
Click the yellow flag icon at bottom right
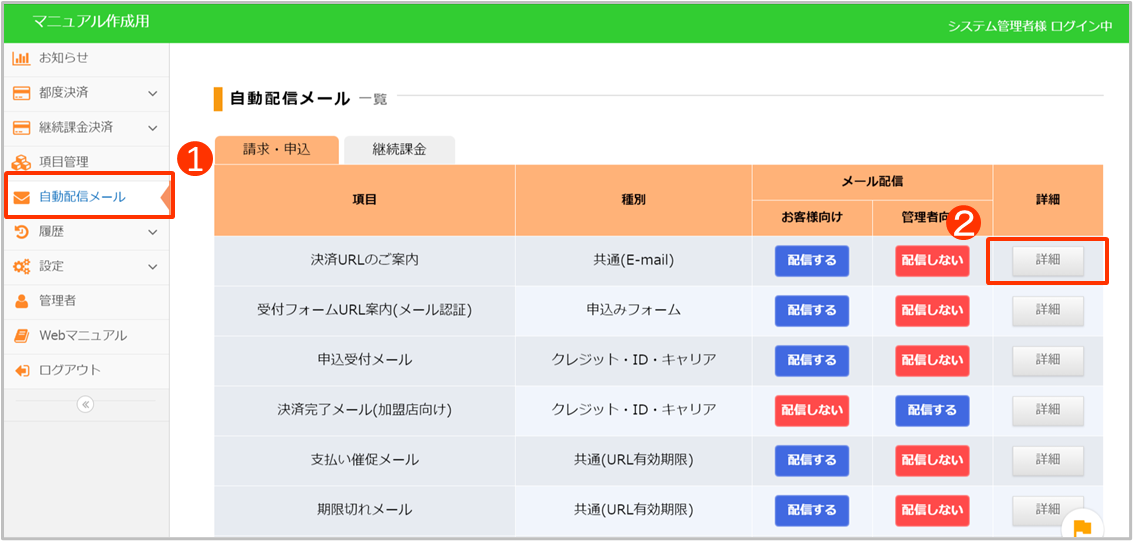coord(1082,529)
